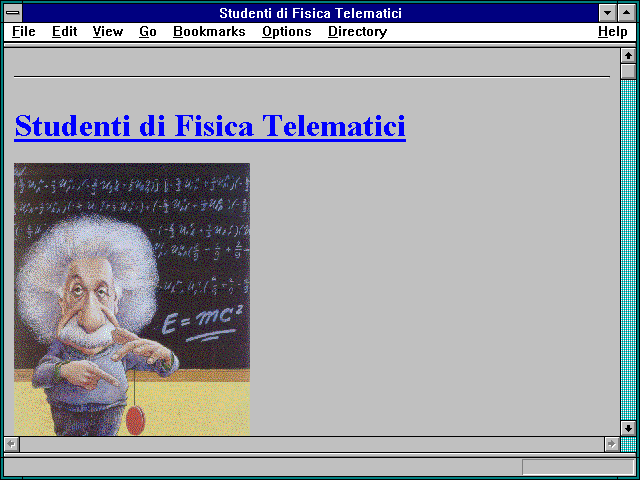Click the vertical scrollbar down arrow
Screen dimensions: 640x480
628,428
